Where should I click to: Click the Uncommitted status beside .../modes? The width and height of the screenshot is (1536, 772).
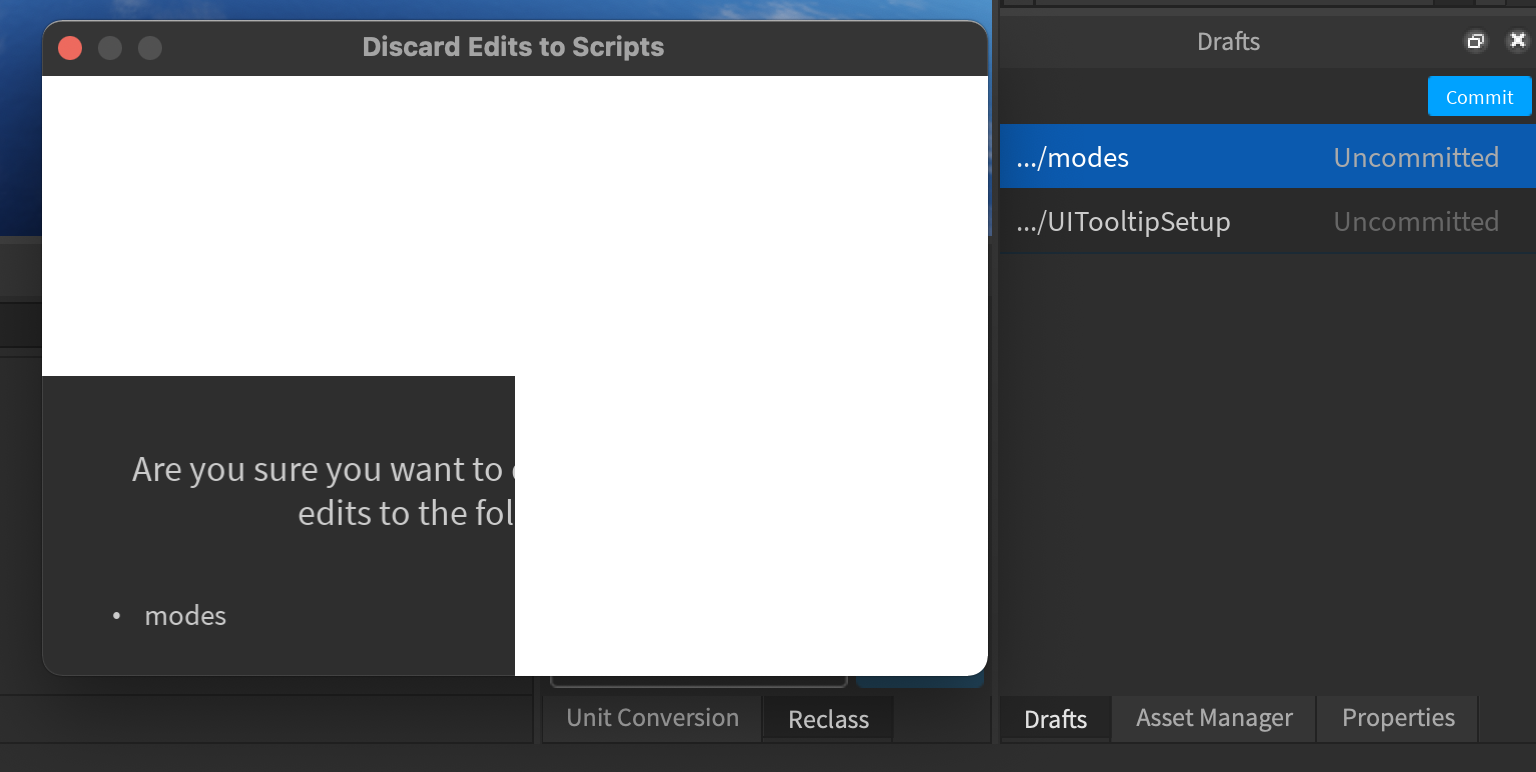1416,157
